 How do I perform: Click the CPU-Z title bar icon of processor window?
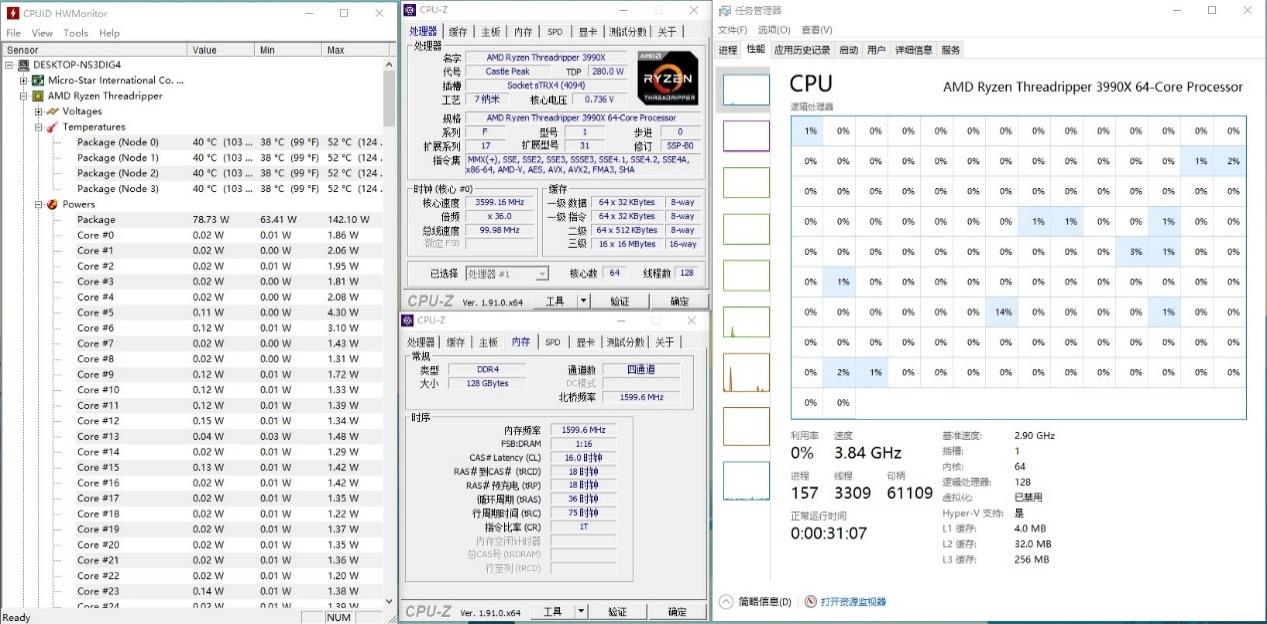point(410,10)
